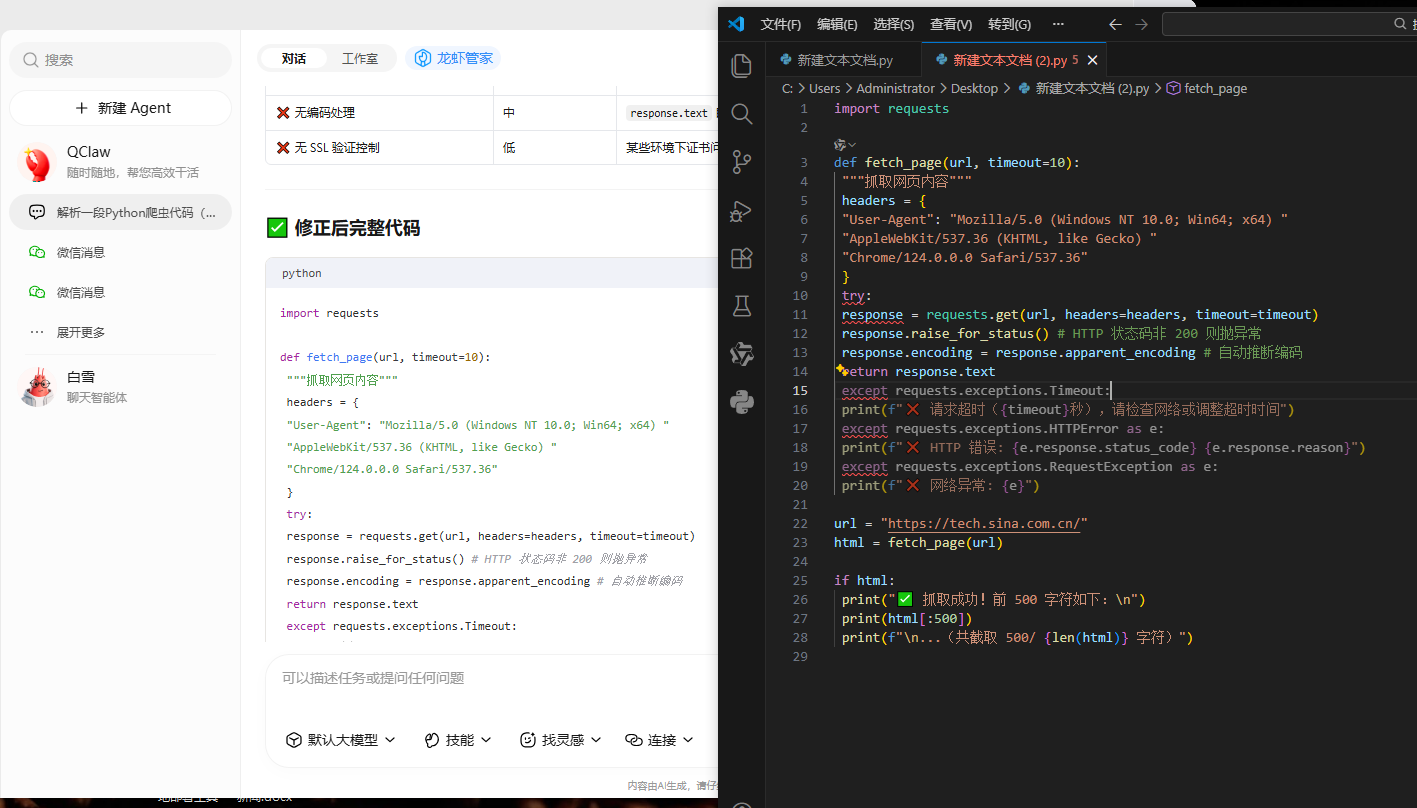Go back with the left arrow in VS Code
The height and width of the screenshot is (808, 1417).
click(x=1115, y=24)
